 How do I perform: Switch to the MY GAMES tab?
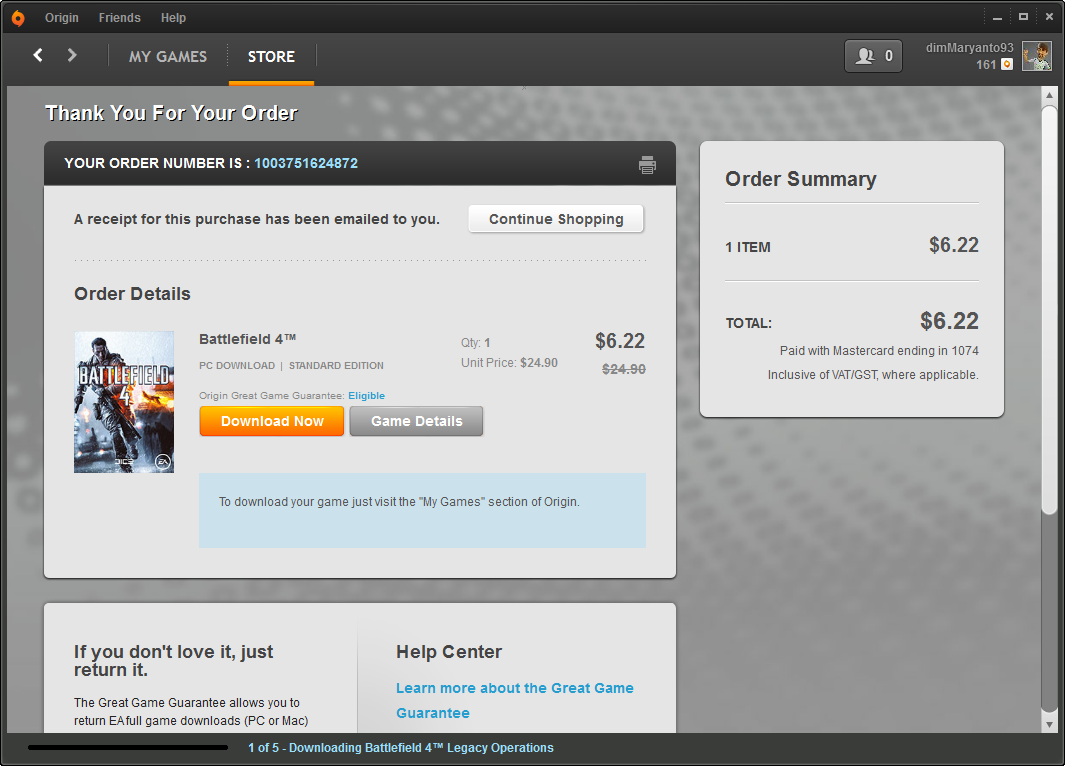(168, 57)
